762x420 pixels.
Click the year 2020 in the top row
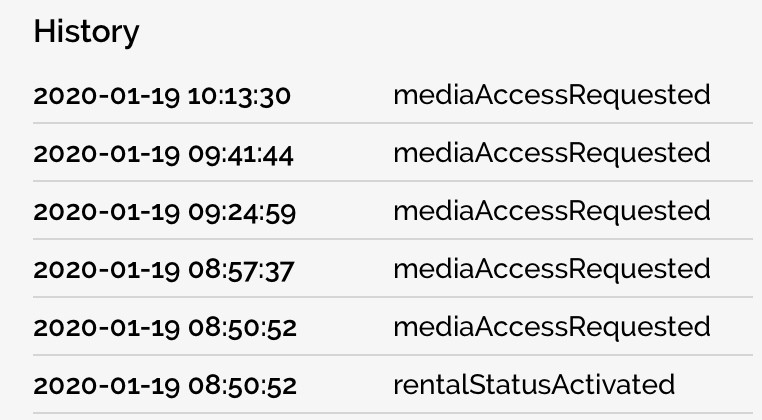(x=65, y=96)
